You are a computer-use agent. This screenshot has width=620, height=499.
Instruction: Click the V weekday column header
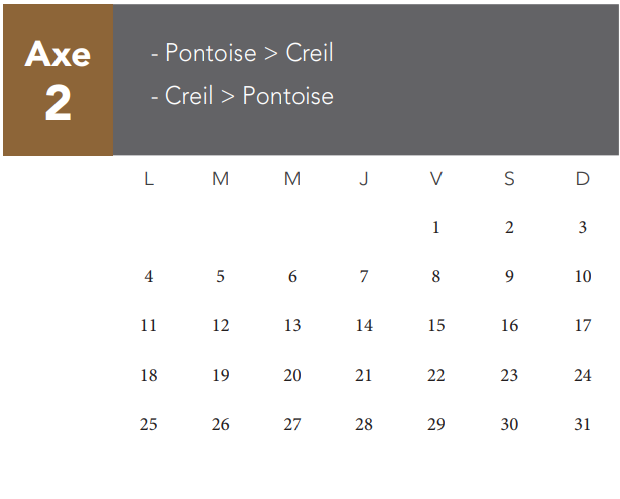pyautogui.click(x=436, y=179)
